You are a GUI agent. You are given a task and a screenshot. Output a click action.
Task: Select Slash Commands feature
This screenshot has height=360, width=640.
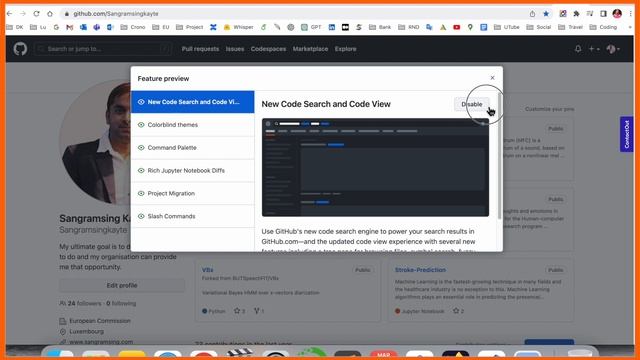click(x=193, y=216)
